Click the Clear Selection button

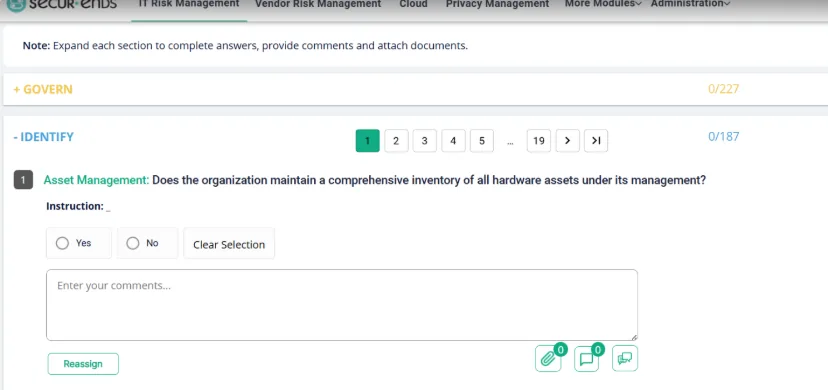coord(229,243)
